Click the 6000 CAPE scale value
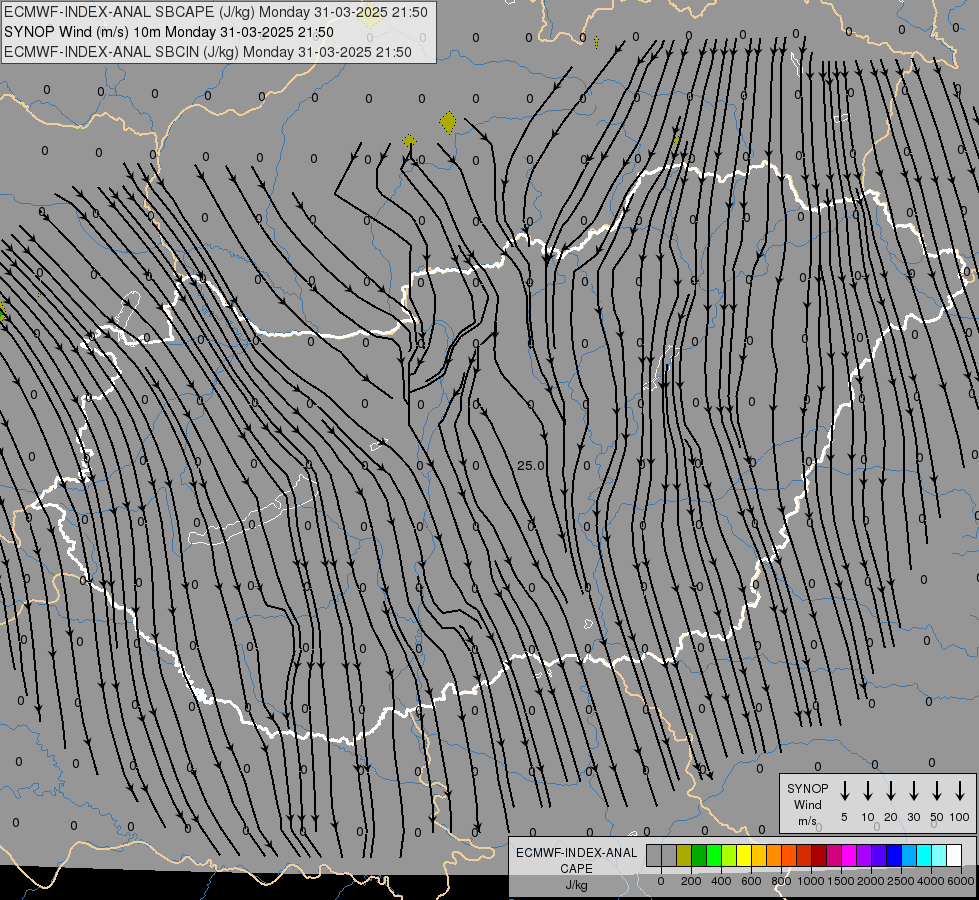Screen dimensions: 979x900 click(x=961, y=881)
